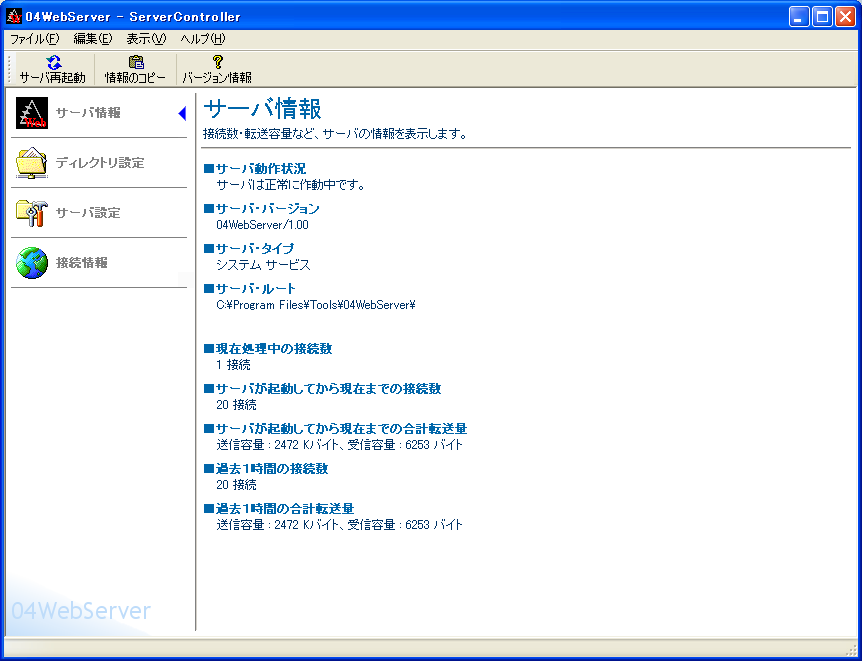Click the サーバ・タイプ heading

(x=249, y=249)
